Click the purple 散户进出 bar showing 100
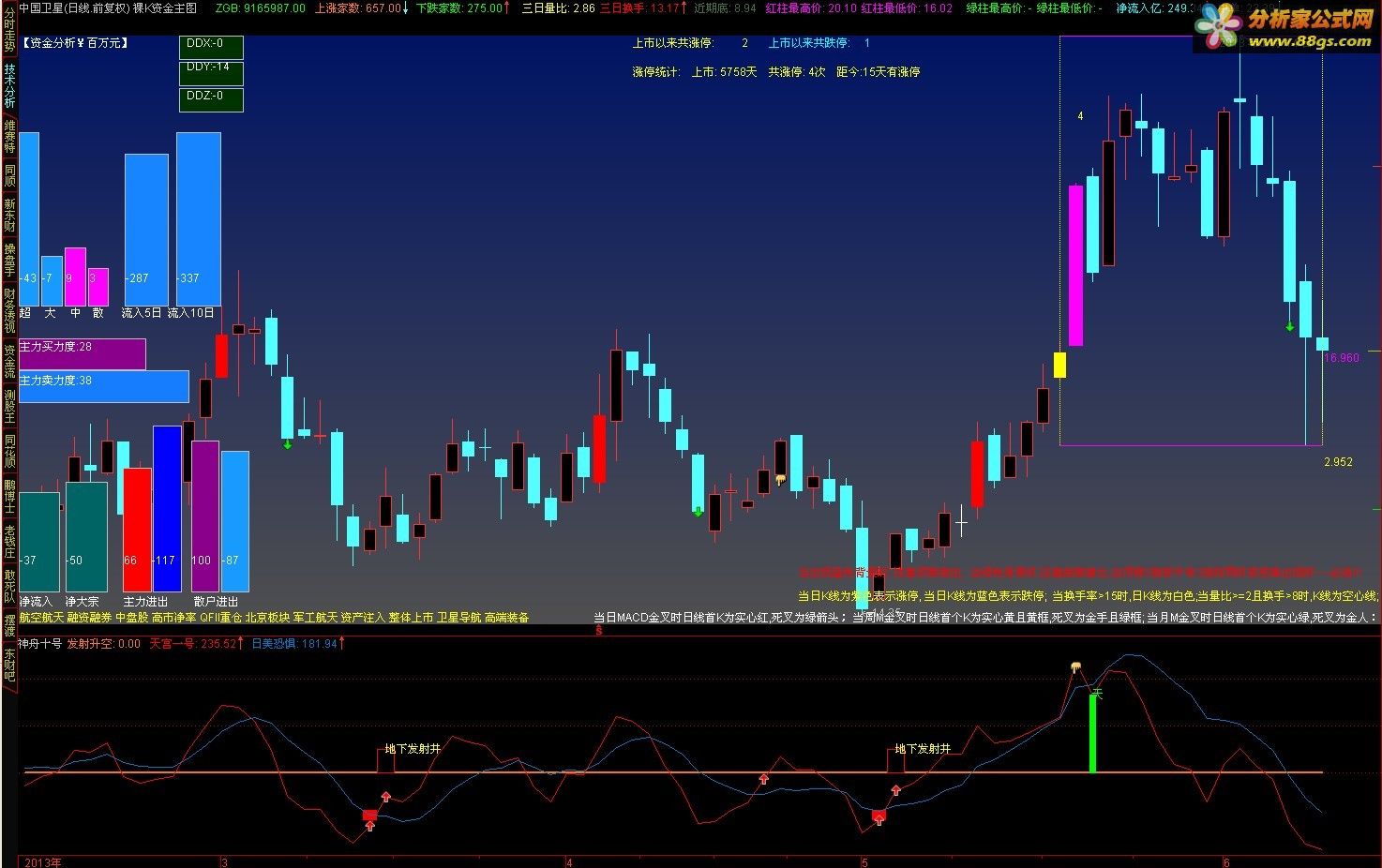This screenshot has width=1382, height=868. click(205, 516)
